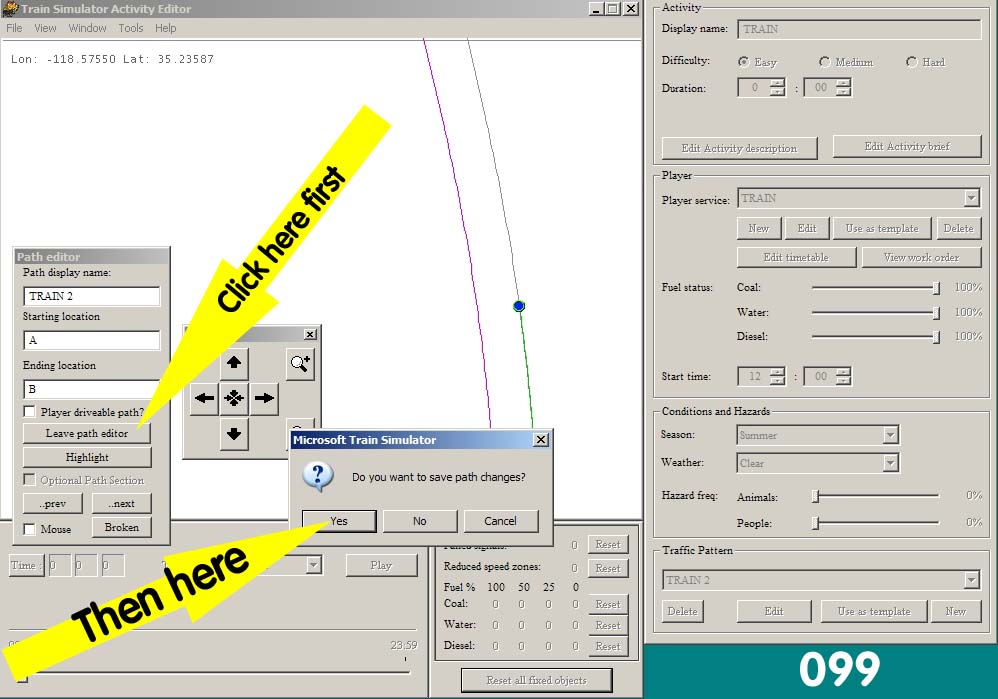The width and height of the screenshot is (998, 699).
Task: Click the Duration hours spinner arrows
Action: (x=777, y=87)
